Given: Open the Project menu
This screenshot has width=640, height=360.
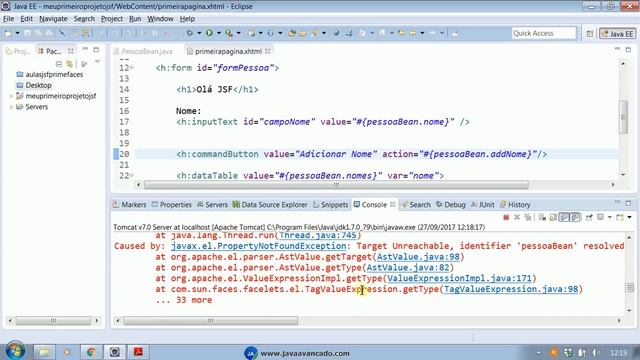Looking at the screenshot, I should [x=112, y=19].
